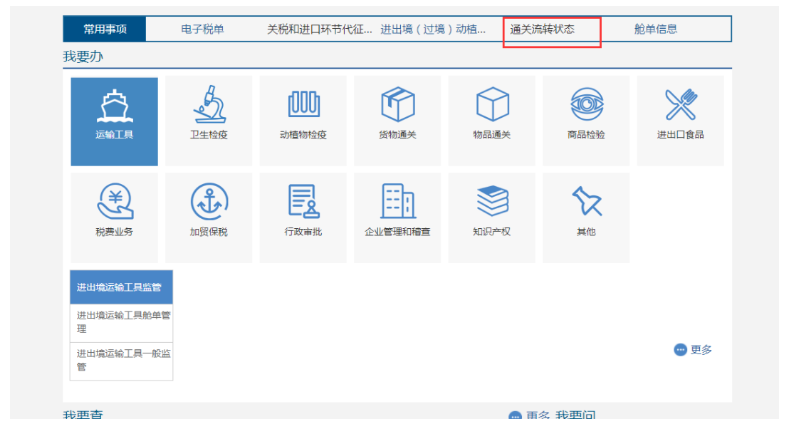Viewport: 788px width, 429px height.
Task: Choose 进出境运输工具舱单管理 submenu item
Action: pyautogui.click(x=121, y=323)
